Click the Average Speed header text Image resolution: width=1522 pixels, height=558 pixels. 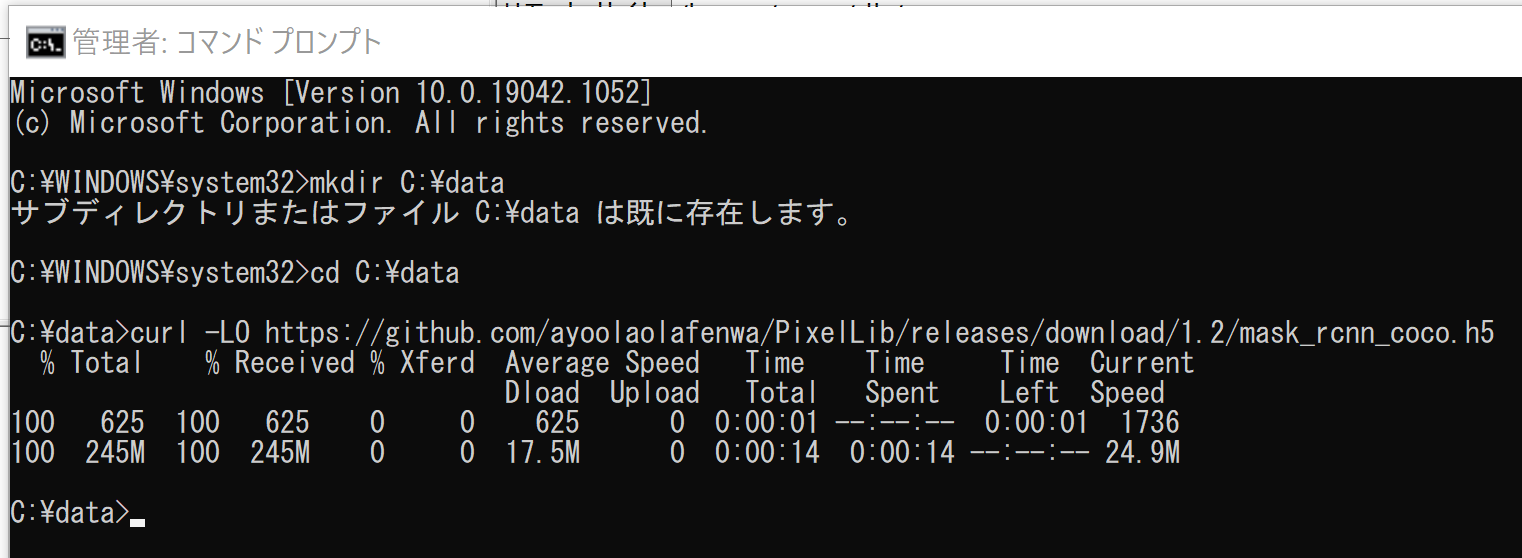click(x=602, y=362)
